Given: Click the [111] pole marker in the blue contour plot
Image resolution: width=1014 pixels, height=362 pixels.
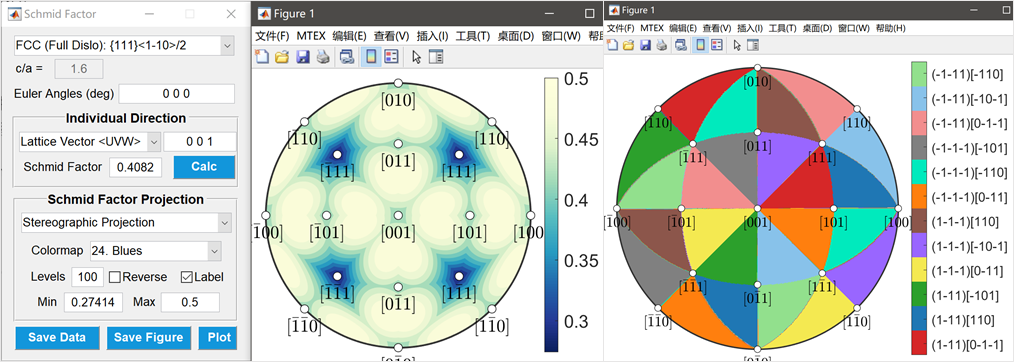Looking at the screenshot, I should tap(459, 154).
